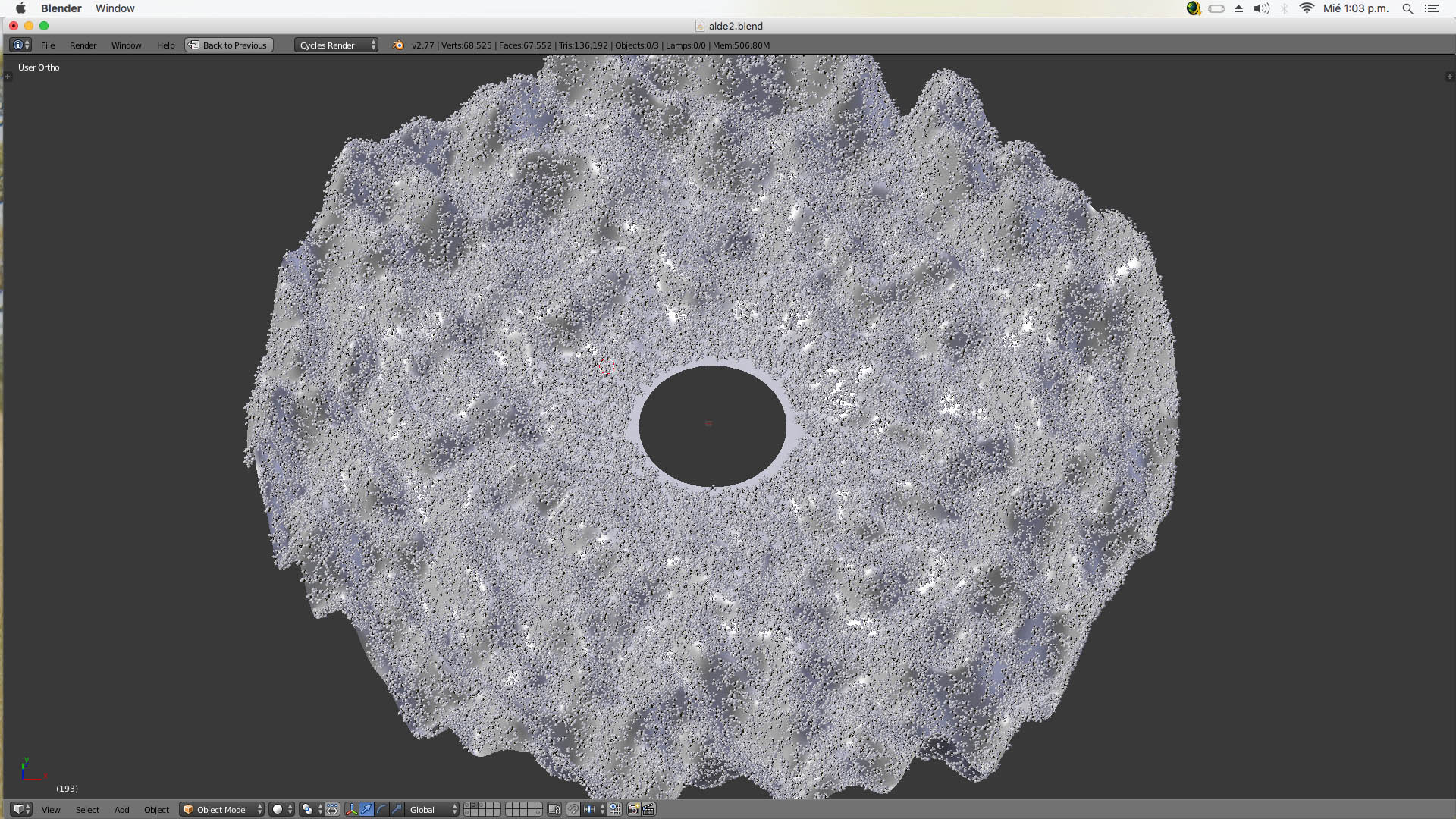Screen dimensions: 1456x819
Task: Open the Info editor type selector icon
Action: tap(20, 45)
